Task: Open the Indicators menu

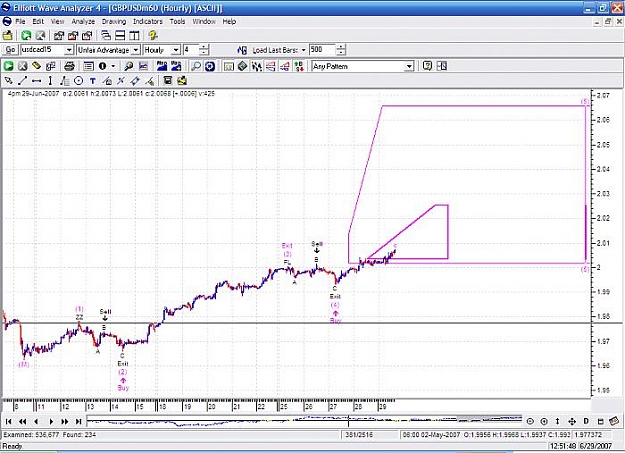Action: pyautogui.click(x=147, y=22)
